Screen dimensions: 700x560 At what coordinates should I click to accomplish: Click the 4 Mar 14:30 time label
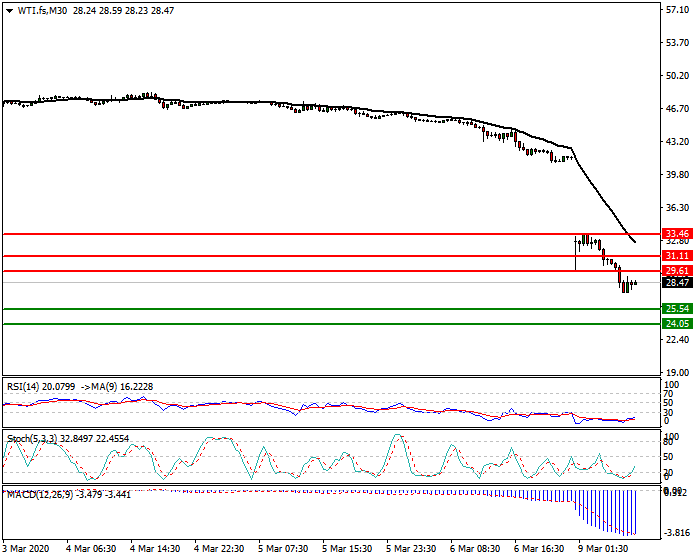point(155,548)
